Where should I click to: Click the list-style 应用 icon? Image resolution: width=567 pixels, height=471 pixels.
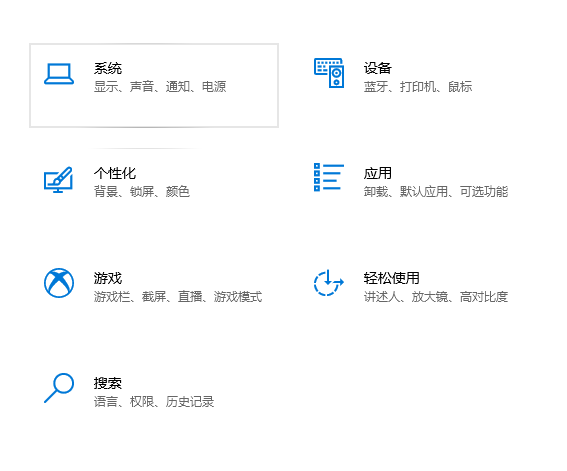click(x=329, y=177)
